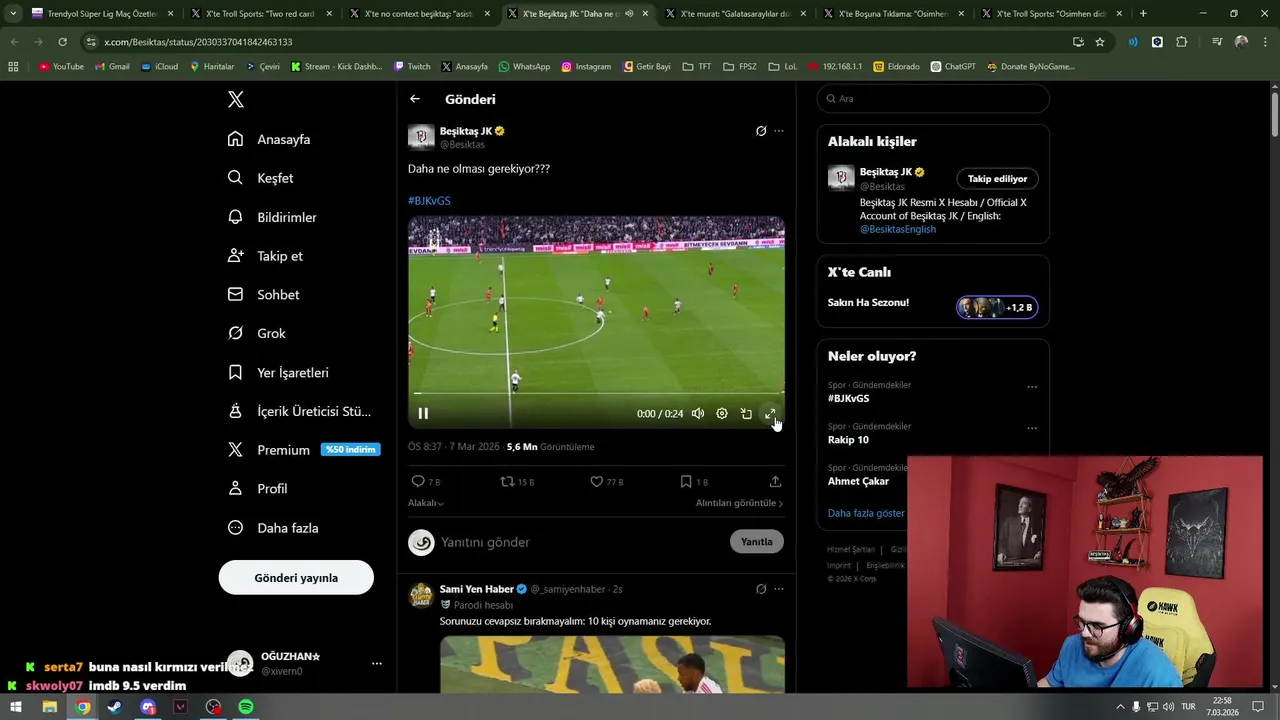
Task: Mute the Beşiktaş JK tab audio
Action: [x=629, y=14]
